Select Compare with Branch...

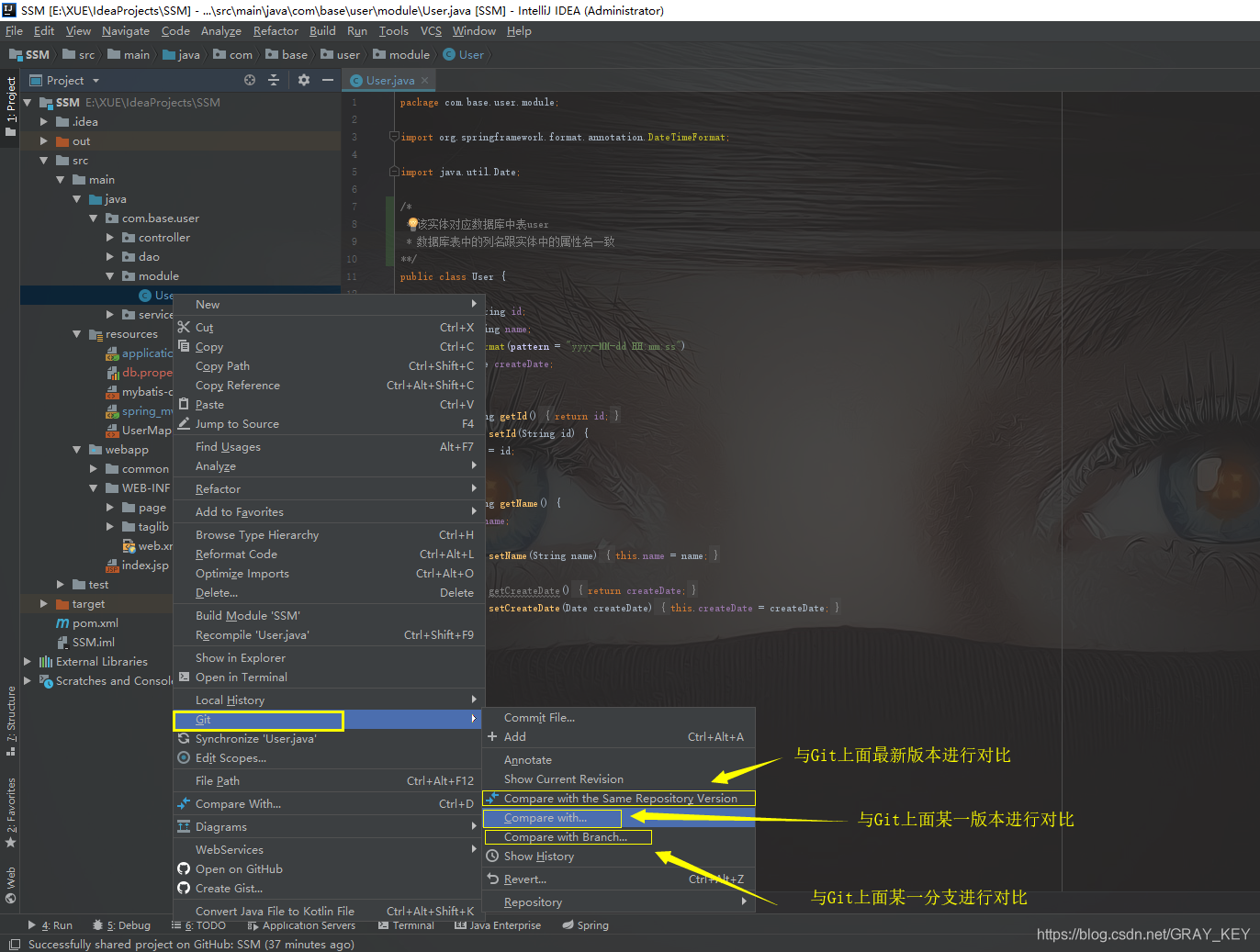pos(618,837)
